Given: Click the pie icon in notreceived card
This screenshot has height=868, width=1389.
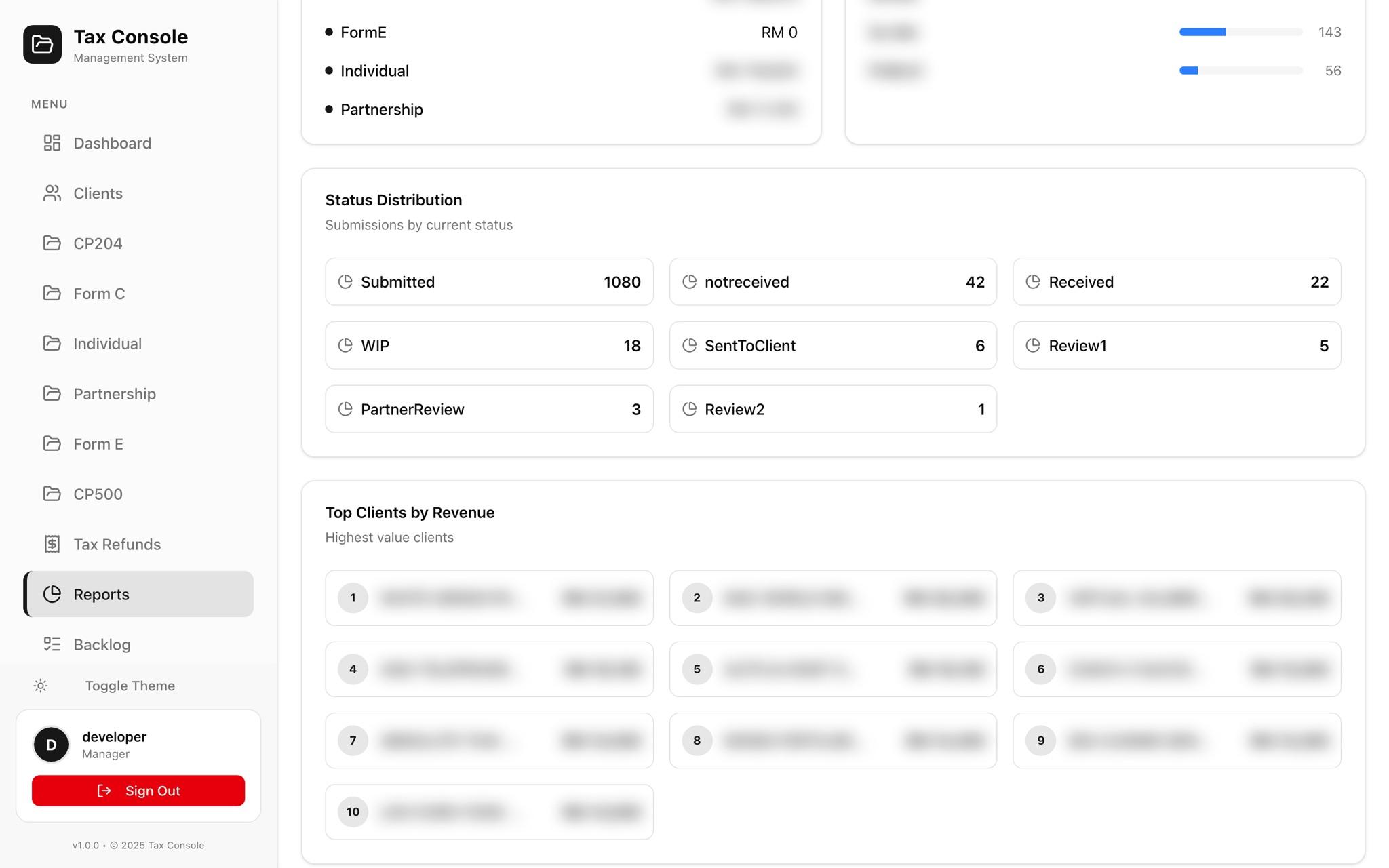Looking at the screenshot, I should pyautogui.click(x=689, y=281).
